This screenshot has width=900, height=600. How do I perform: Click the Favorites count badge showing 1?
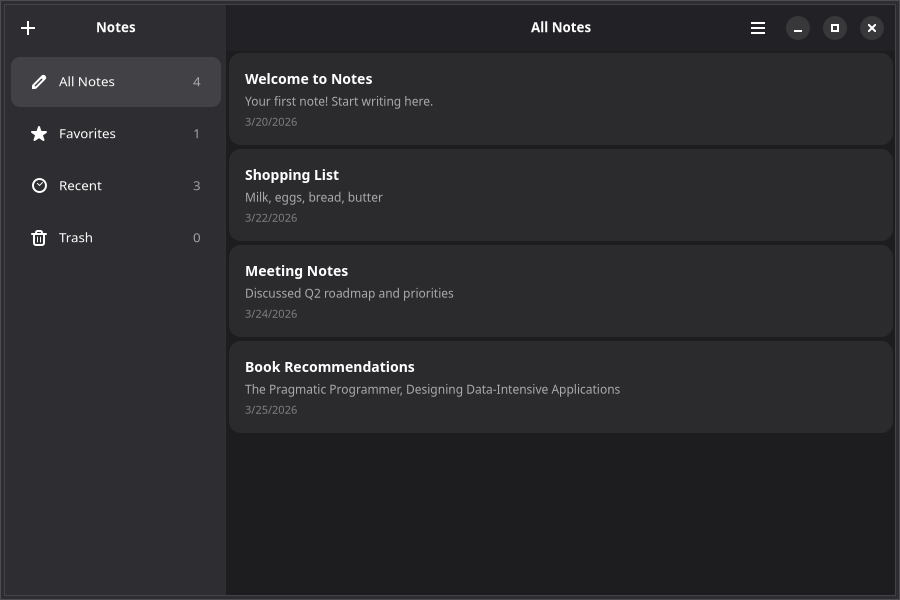pos(196,134)
